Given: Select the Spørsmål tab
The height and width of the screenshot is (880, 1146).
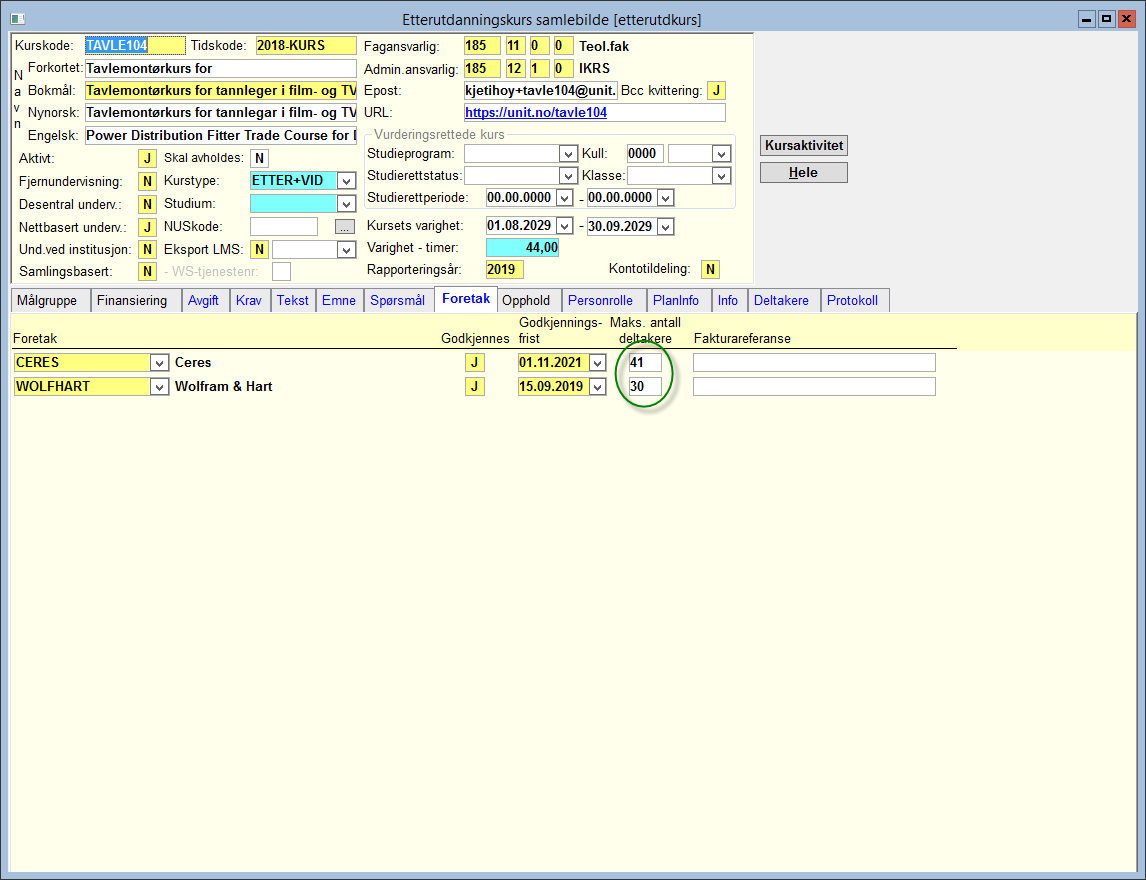Looking at the screenshot, I should [398, 300].
